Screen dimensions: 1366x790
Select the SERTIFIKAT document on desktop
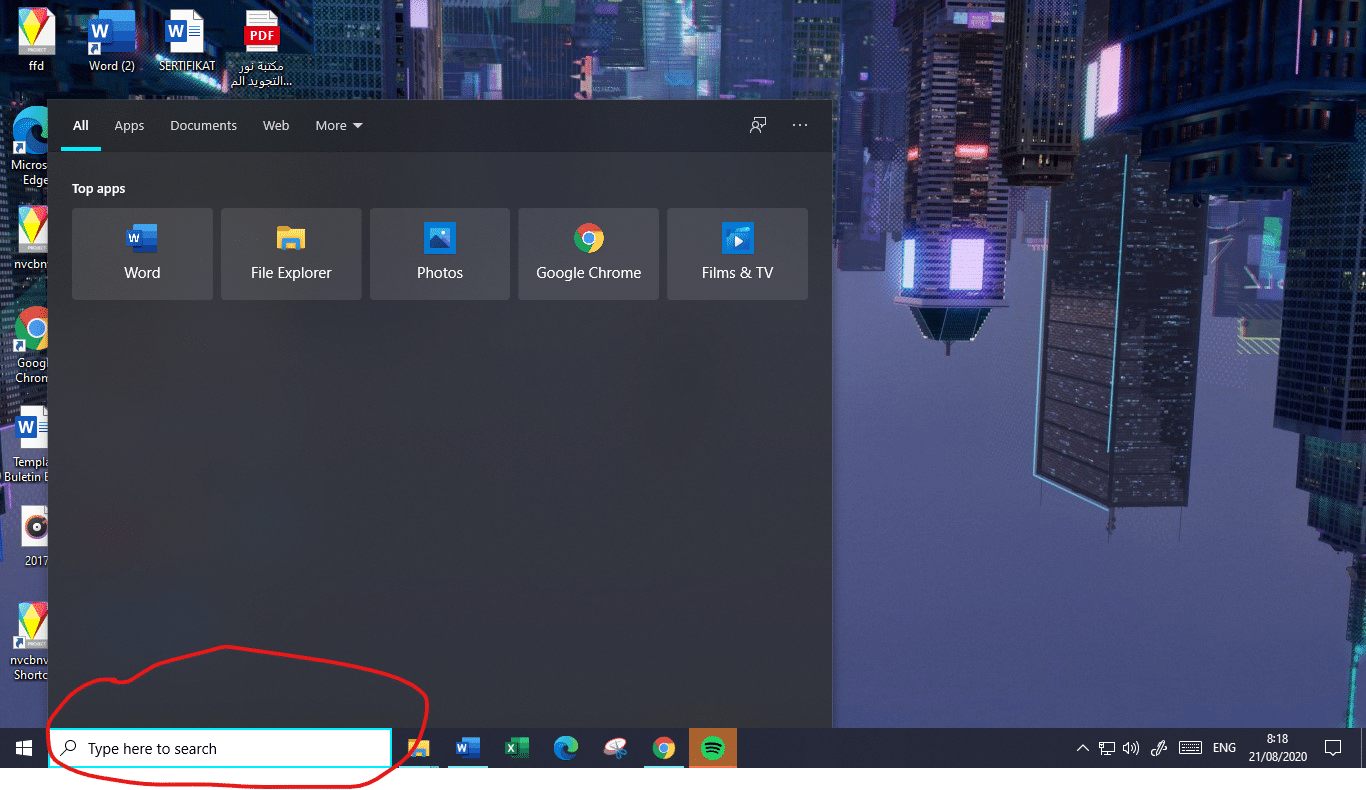pos(186,40)
